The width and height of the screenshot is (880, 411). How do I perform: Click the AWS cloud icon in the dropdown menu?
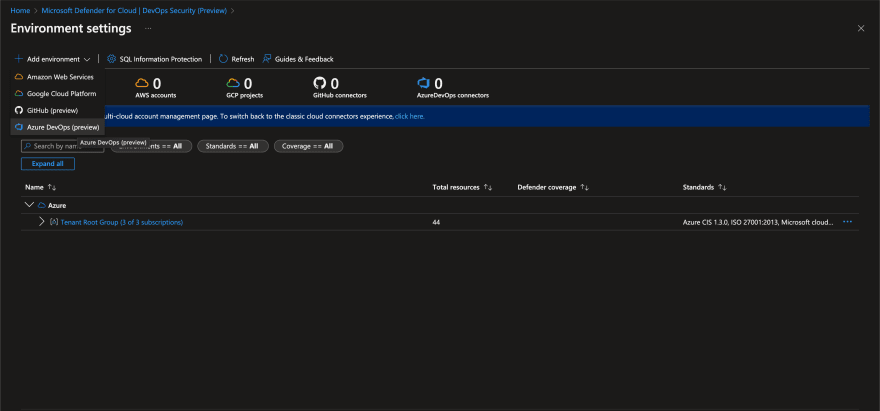pos(19,77)
